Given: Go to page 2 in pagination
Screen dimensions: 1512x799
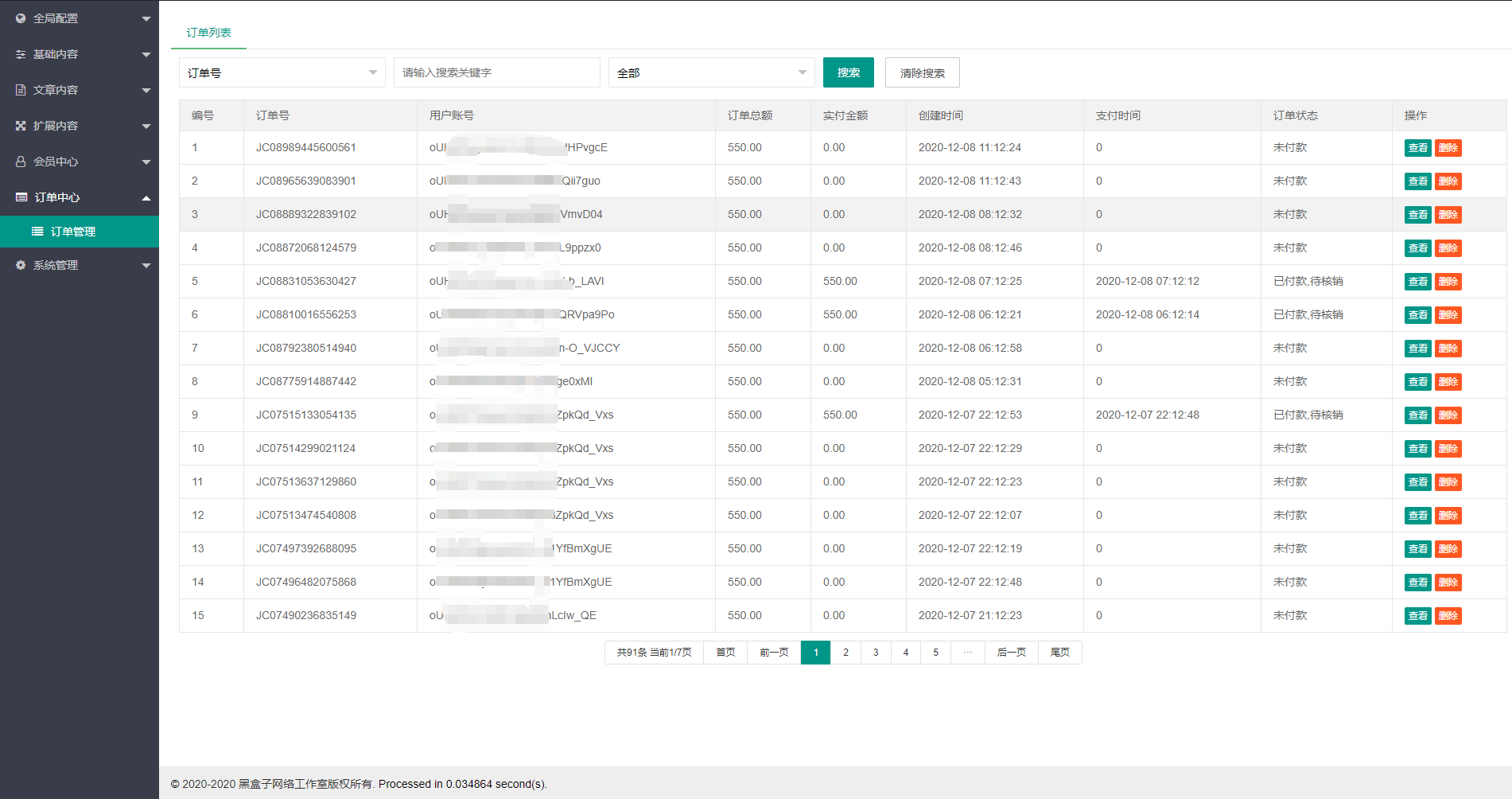Looking at the screenshot, I should (845, 653).
